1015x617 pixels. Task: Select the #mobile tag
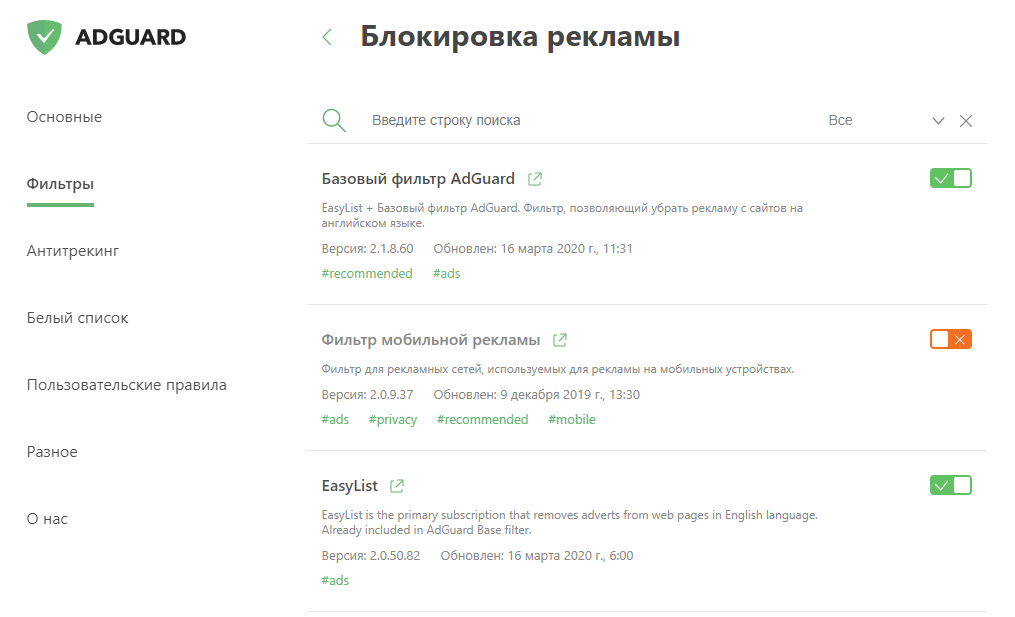pos(572,420)
